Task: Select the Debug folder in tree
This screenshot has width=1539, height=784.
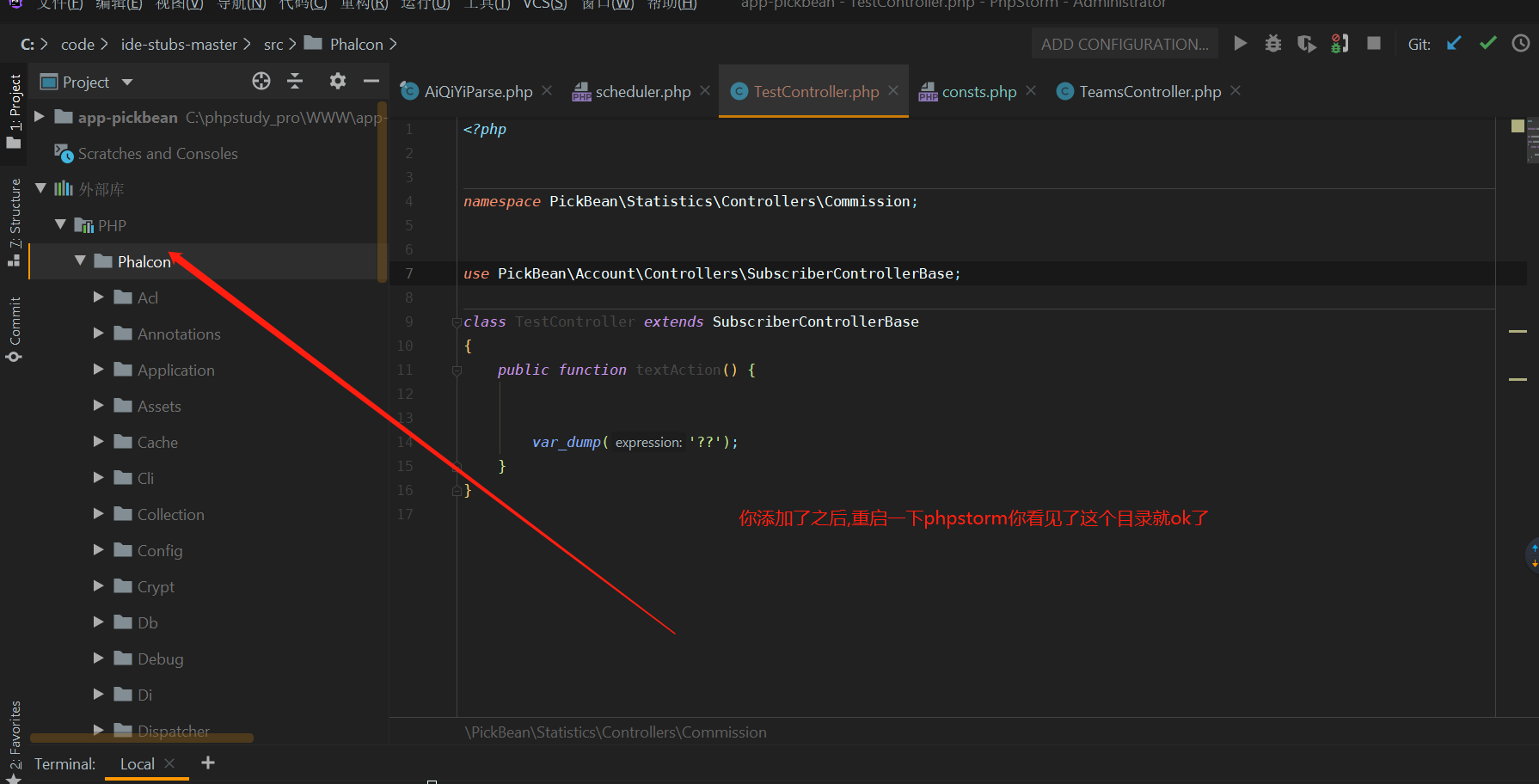Action: [x=160, y=658]
